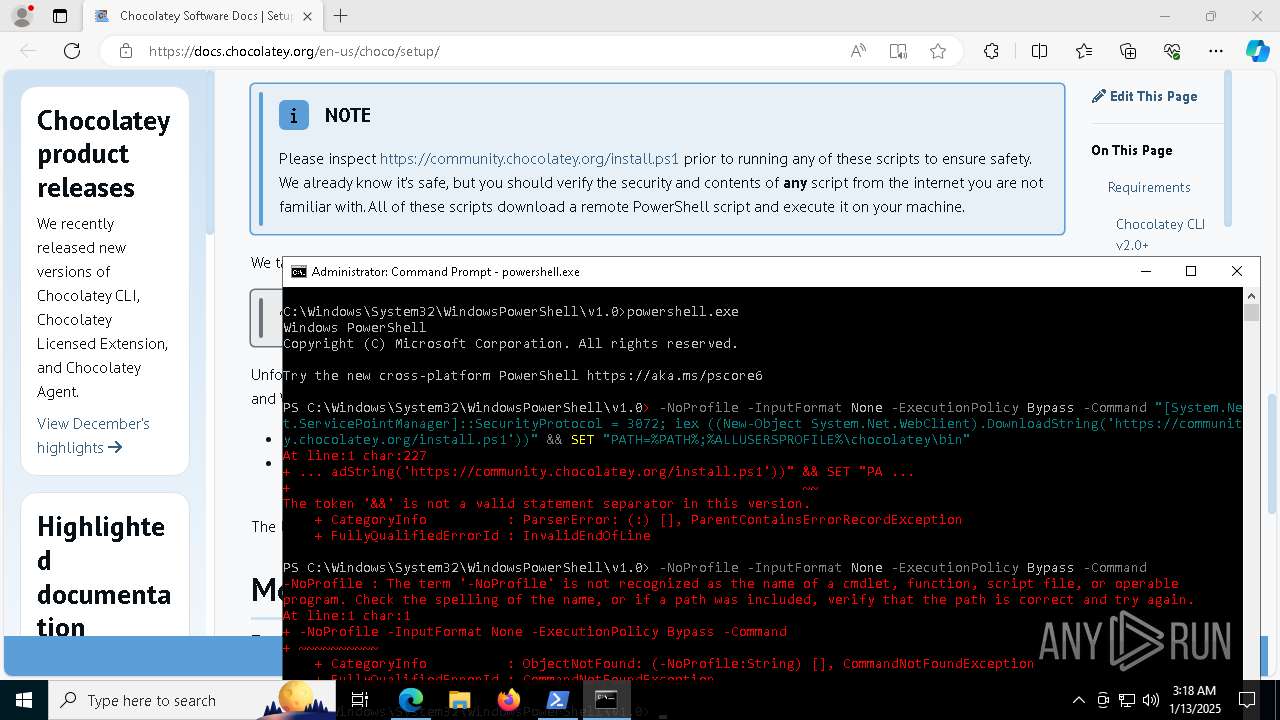Click the 'On This Page' heading
This screenshot has width=1280, height=720.
click(x=1131, y=150)
